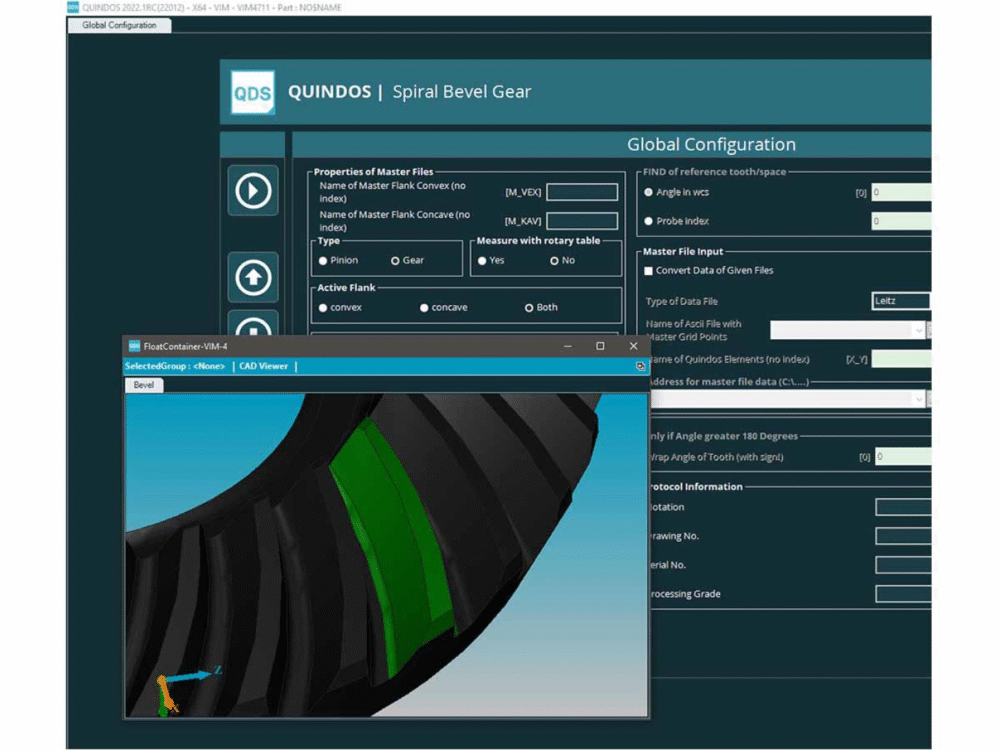Click the Wrap Angle of Tooth field

click(903, 457)
